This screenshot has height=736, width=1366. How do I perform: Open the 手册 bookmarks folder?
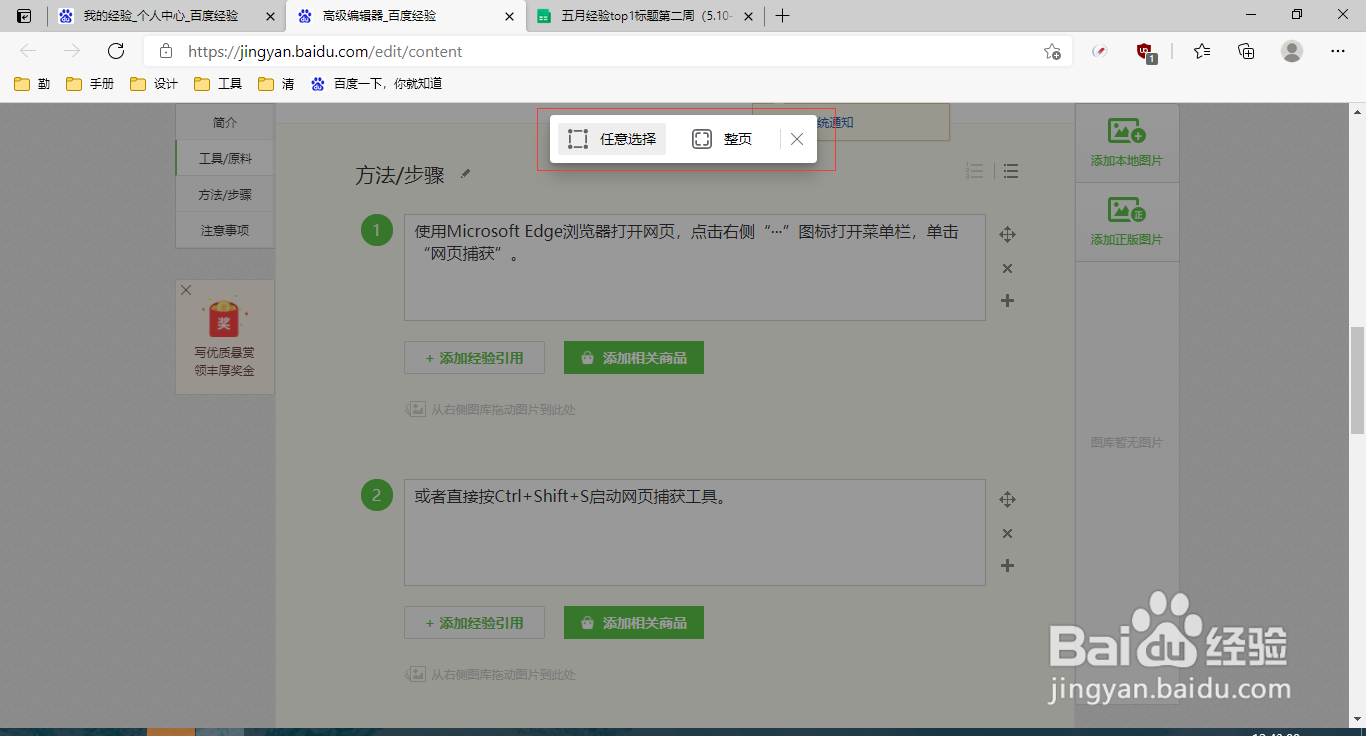pyautogui.click(x=90, y=84)
